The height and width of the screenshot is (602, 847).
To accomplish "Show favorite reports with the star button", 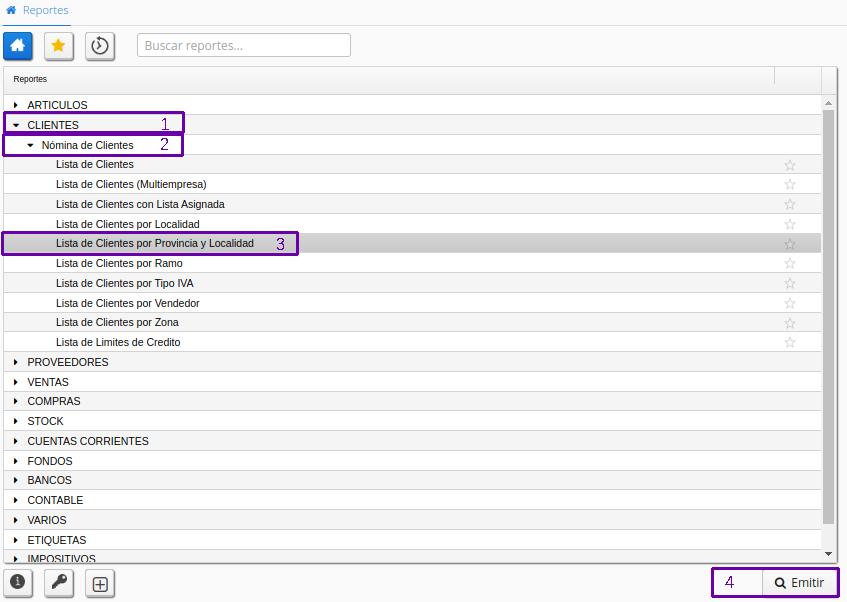I will pos(59,46).
